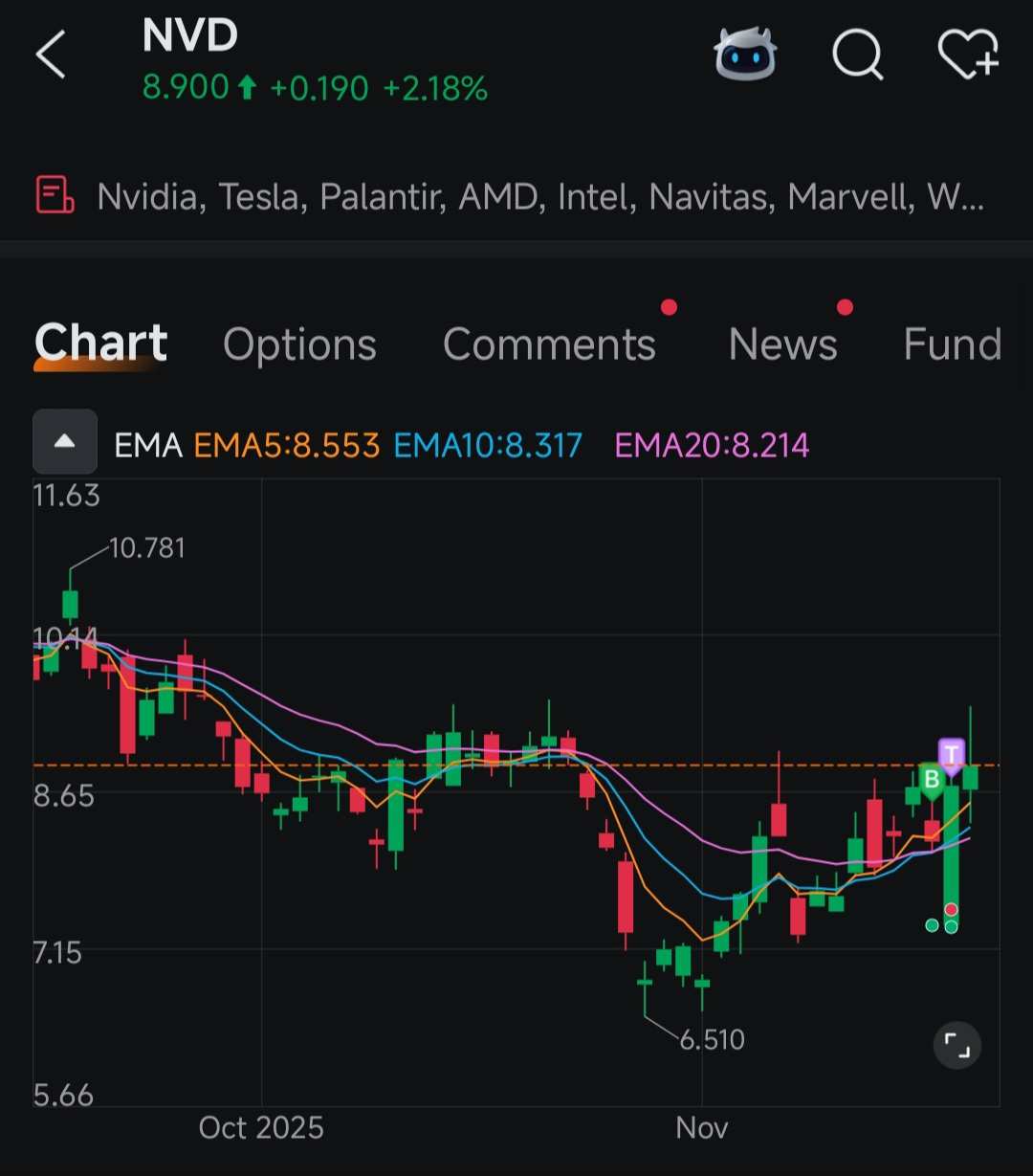The image size is (1033, 1176).
Task: Switch to the Options tab
Action: click(299, 344)
